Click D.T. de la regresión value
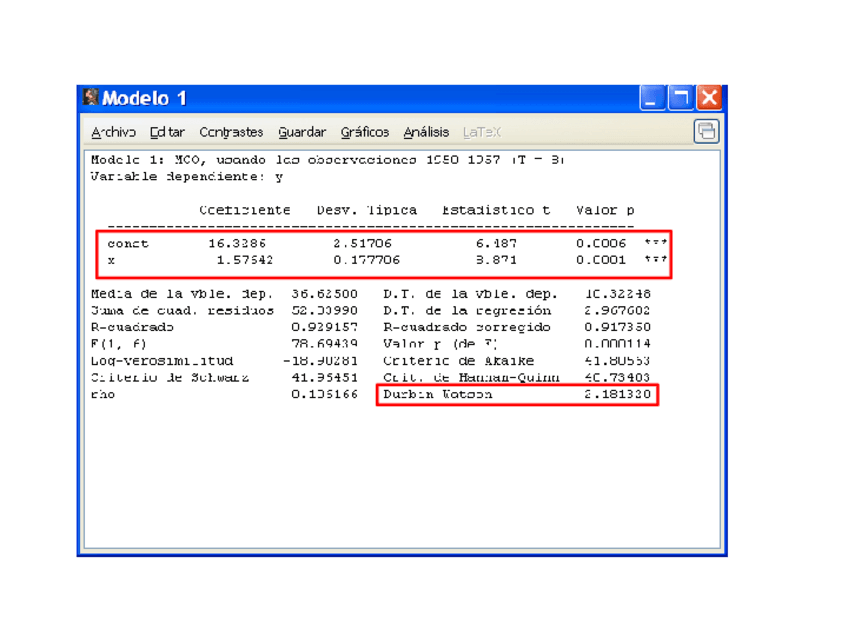848x636 pixels. click(617, 311)
